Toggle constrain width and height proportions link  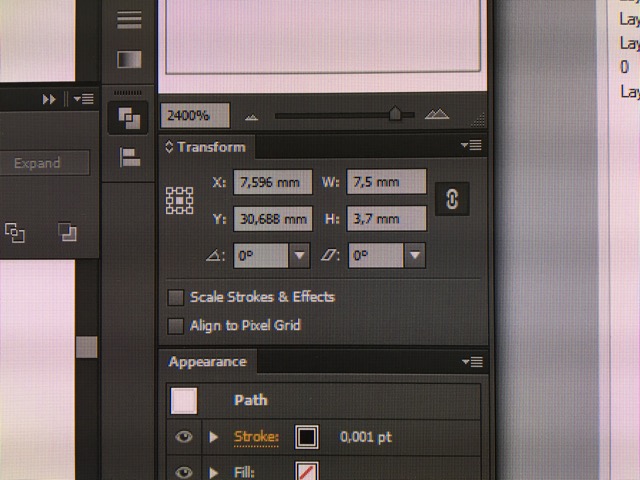pos(452,199)
